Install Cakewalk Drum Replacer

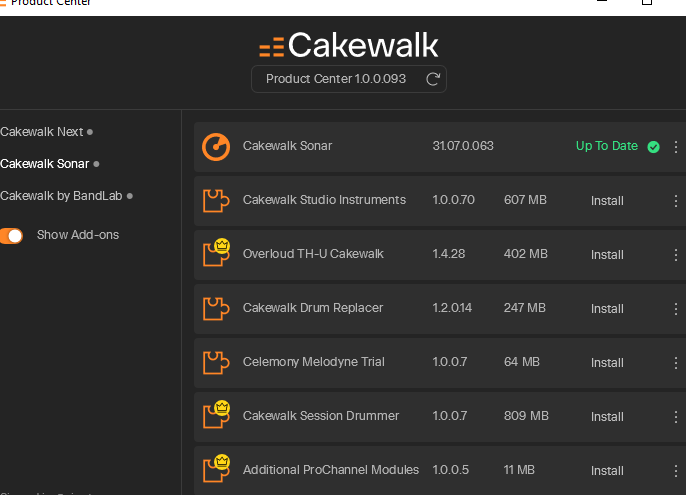coord(607,309)
